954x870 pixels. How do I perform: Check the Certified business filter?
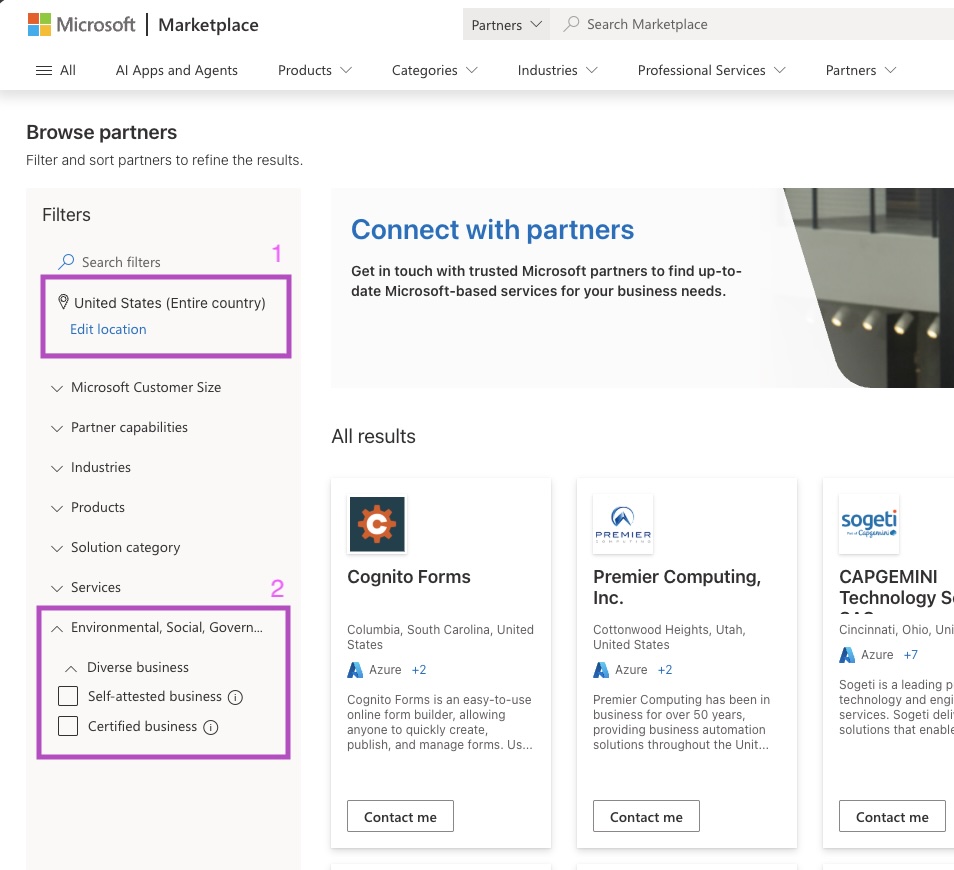pyautogui.click(x=68, y=726)
